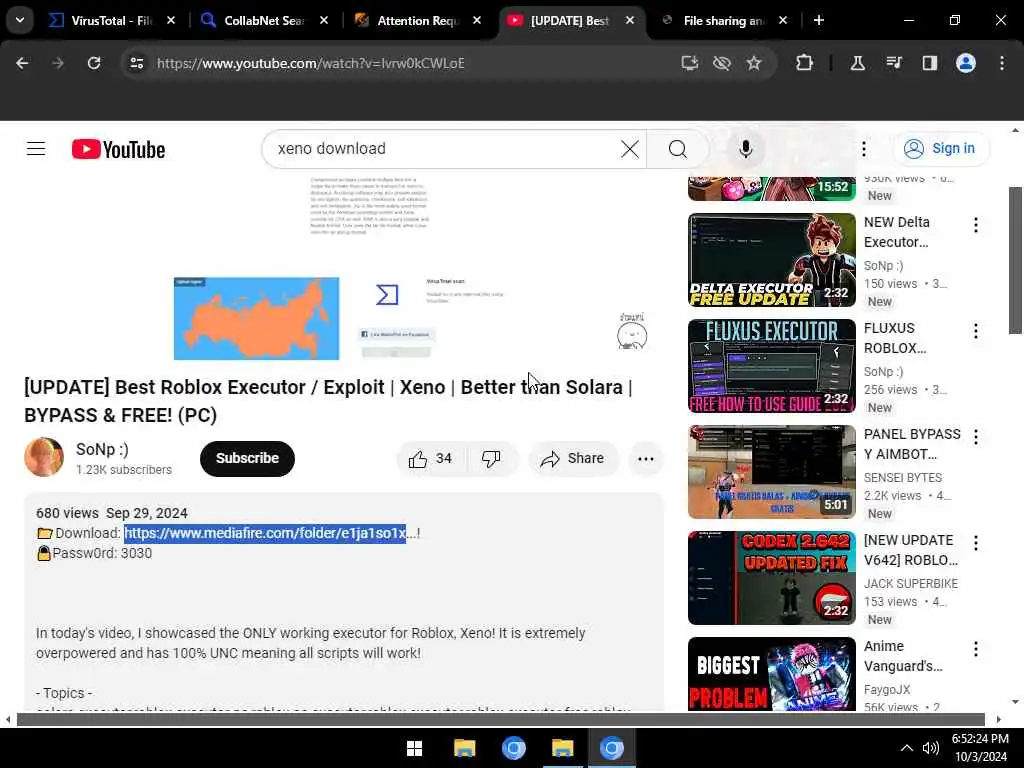The height and width of the screenshot is (768, 1024).
Task: Open Chrome Labs flask icon
Action: (857, 63)
